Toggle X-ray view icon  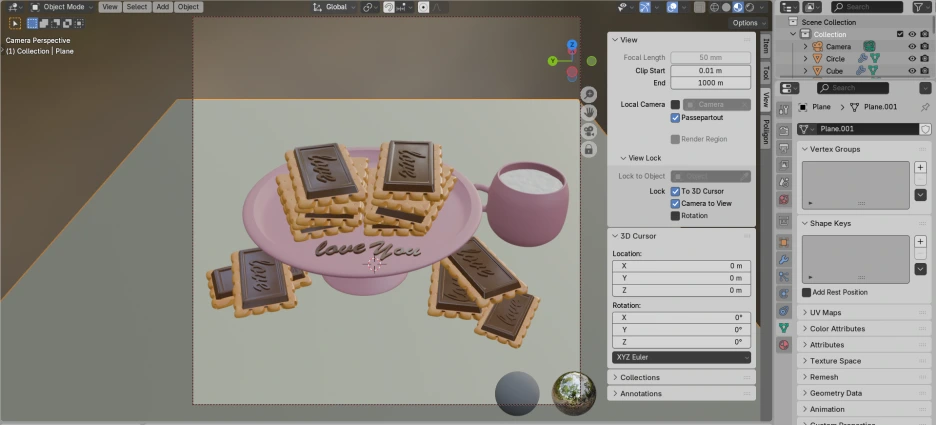[700, 7]
